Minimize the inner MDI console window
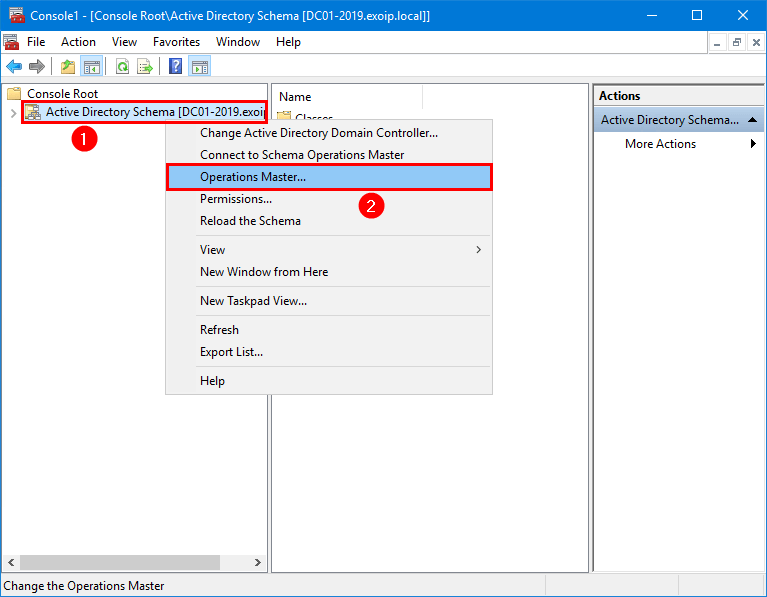Screen dimensions: 767x597 [717, 43]
